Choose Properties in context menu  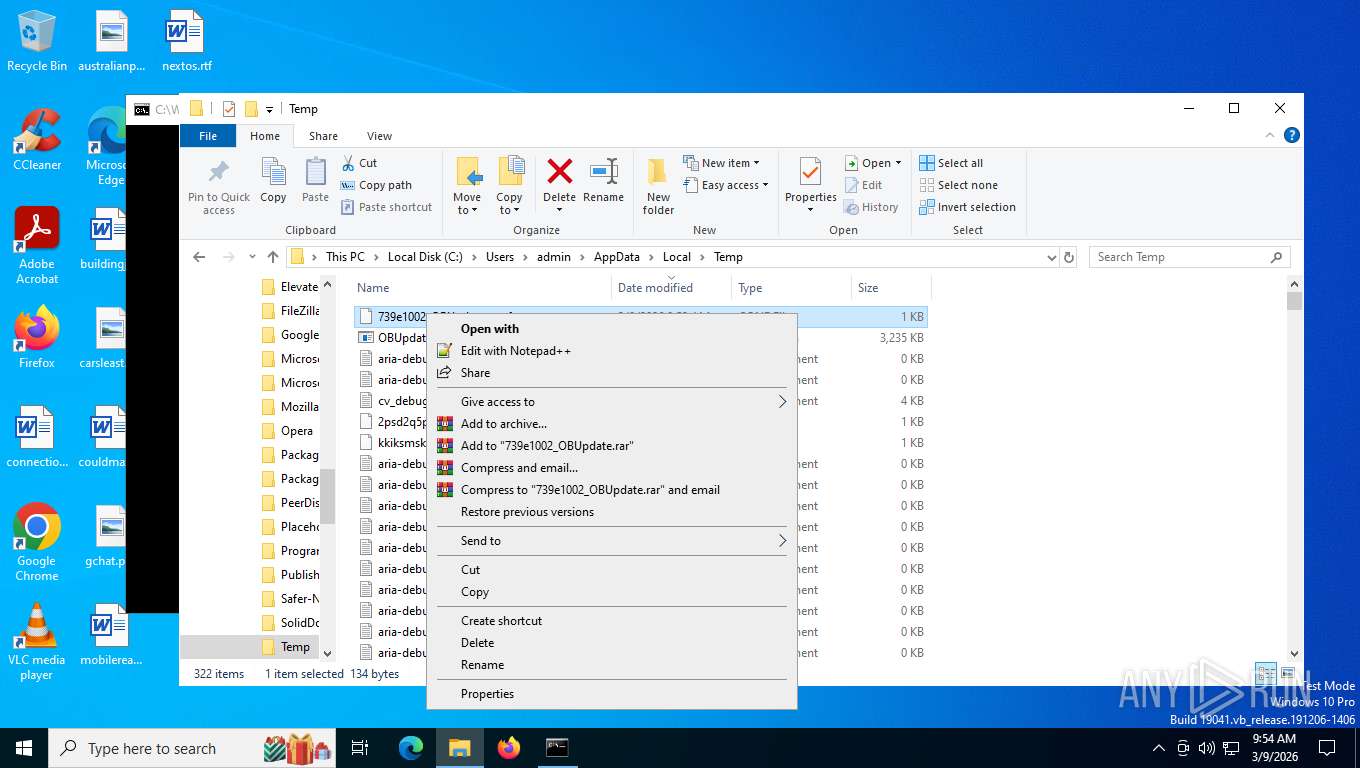pos(611,694)
